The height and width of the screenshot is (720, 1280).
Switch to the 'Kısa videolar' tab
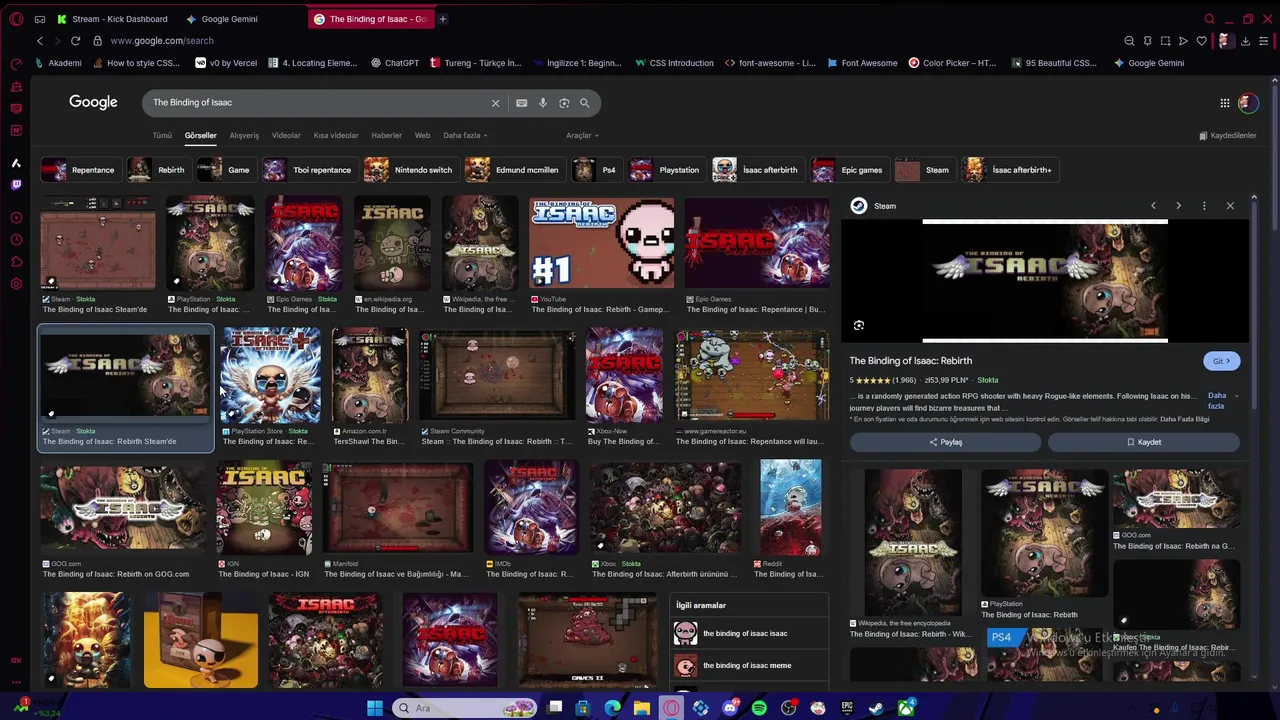(x=336, y=136)
